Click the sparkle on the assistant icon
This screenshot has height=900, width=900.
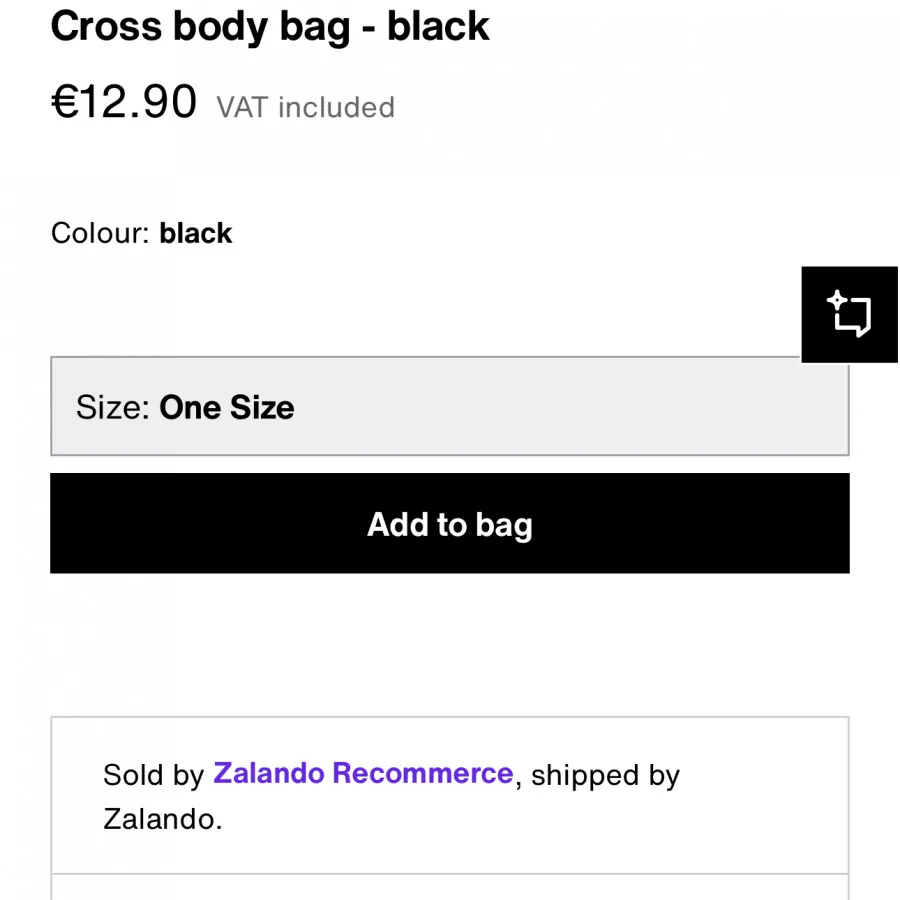pos(836,299)
